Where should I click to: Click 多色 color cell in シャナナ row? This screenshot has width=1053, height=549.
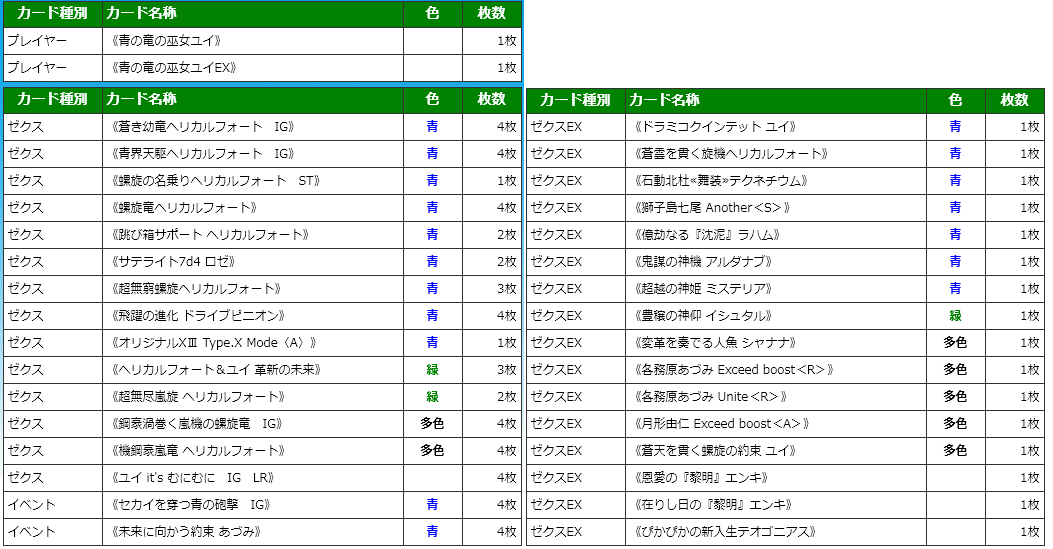(955, 342)
